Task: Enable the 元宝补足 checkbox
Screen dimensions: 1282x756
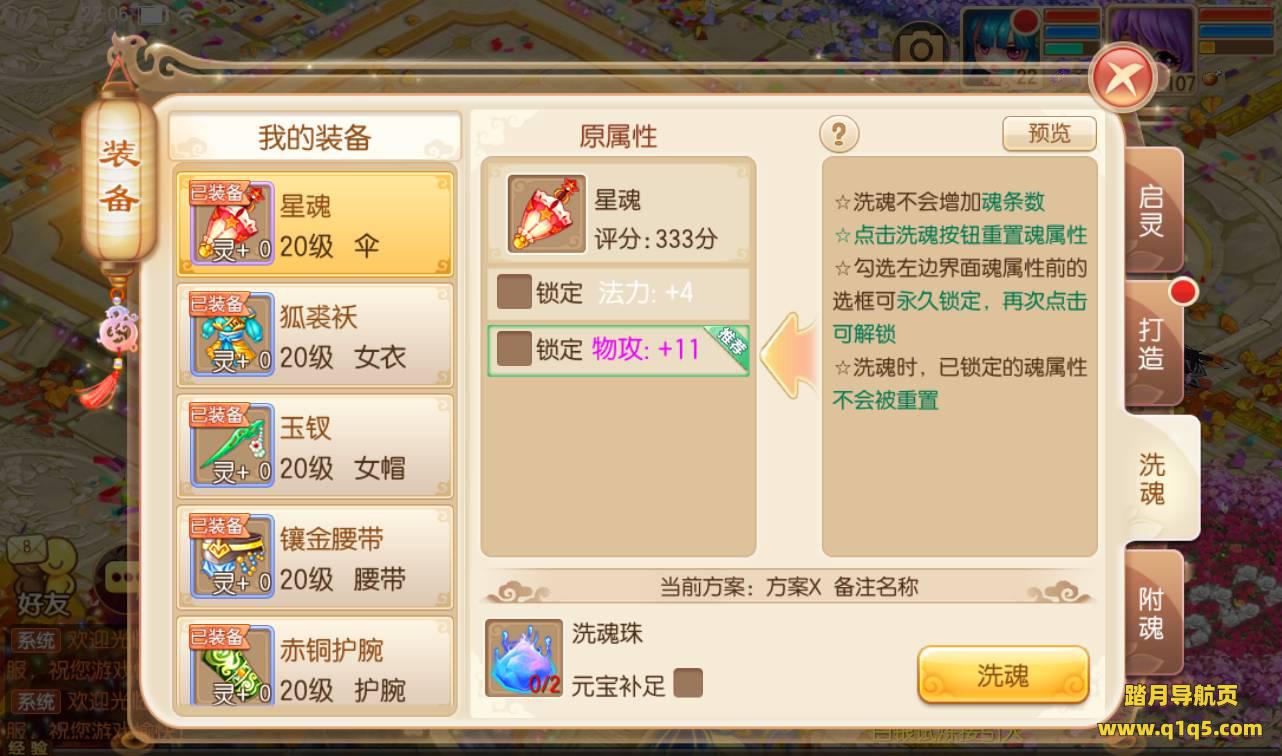Action: point(688,683)
